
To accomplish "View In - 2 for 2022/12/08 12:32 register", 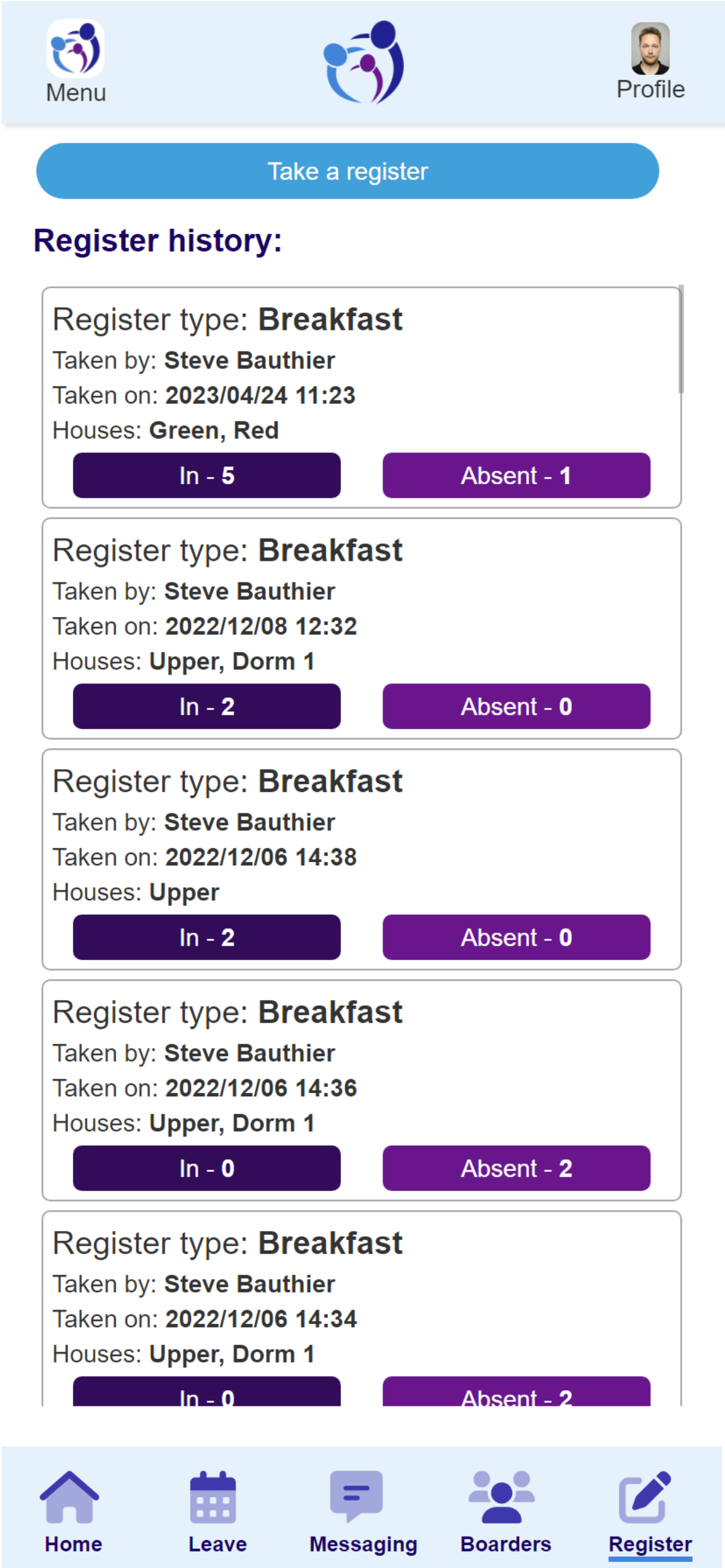I will click(x=207, y=706).
